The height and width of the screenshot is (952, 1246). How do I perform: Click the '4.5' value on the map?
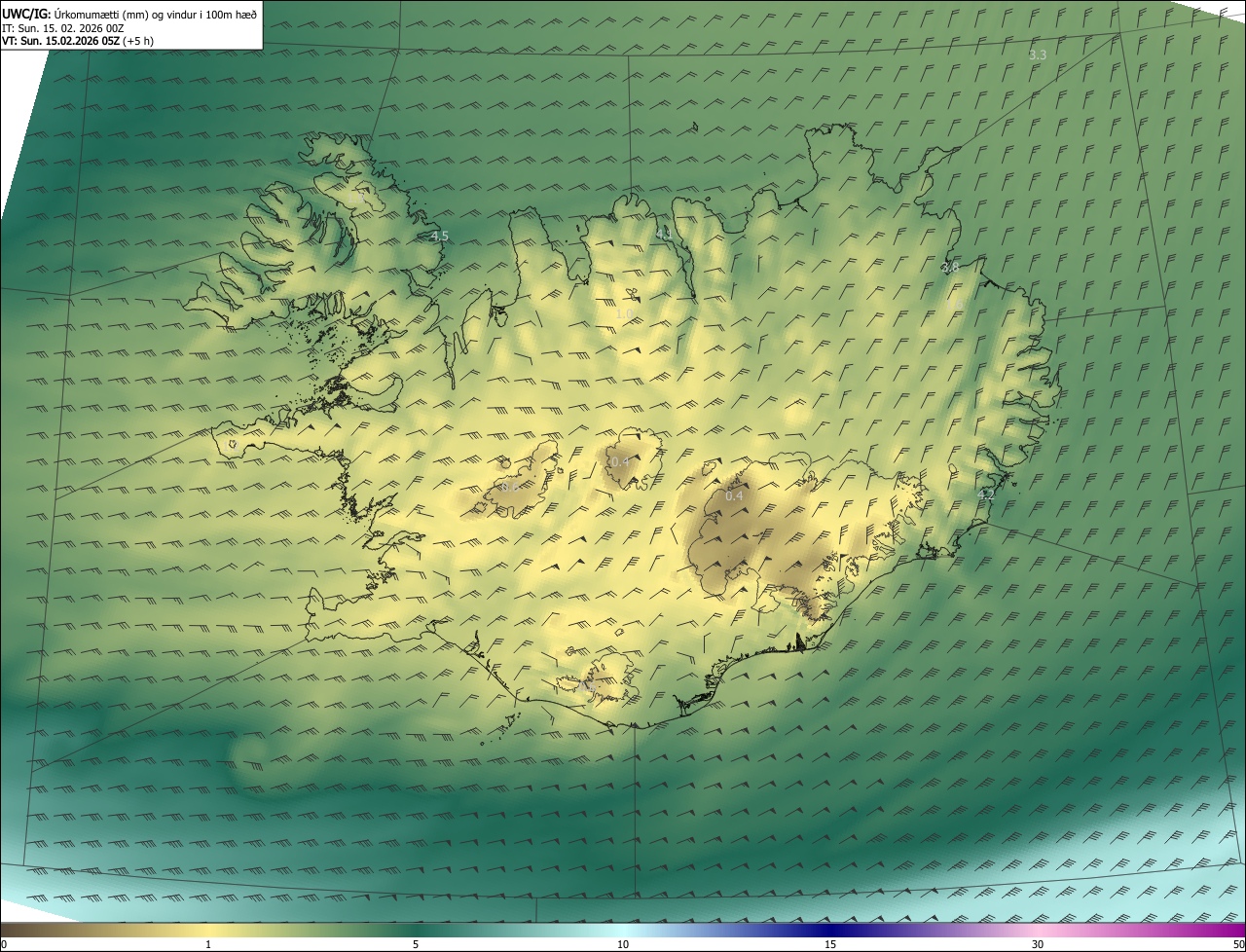440,237
